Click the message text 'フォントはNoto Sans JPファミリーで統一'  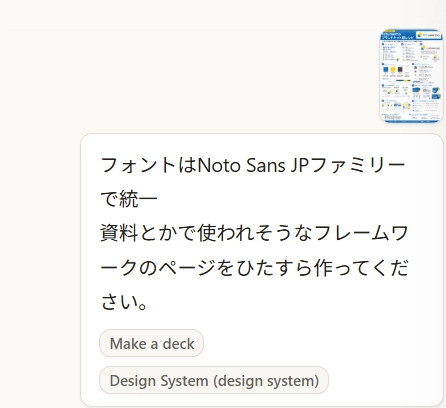(x=253, y=182)
